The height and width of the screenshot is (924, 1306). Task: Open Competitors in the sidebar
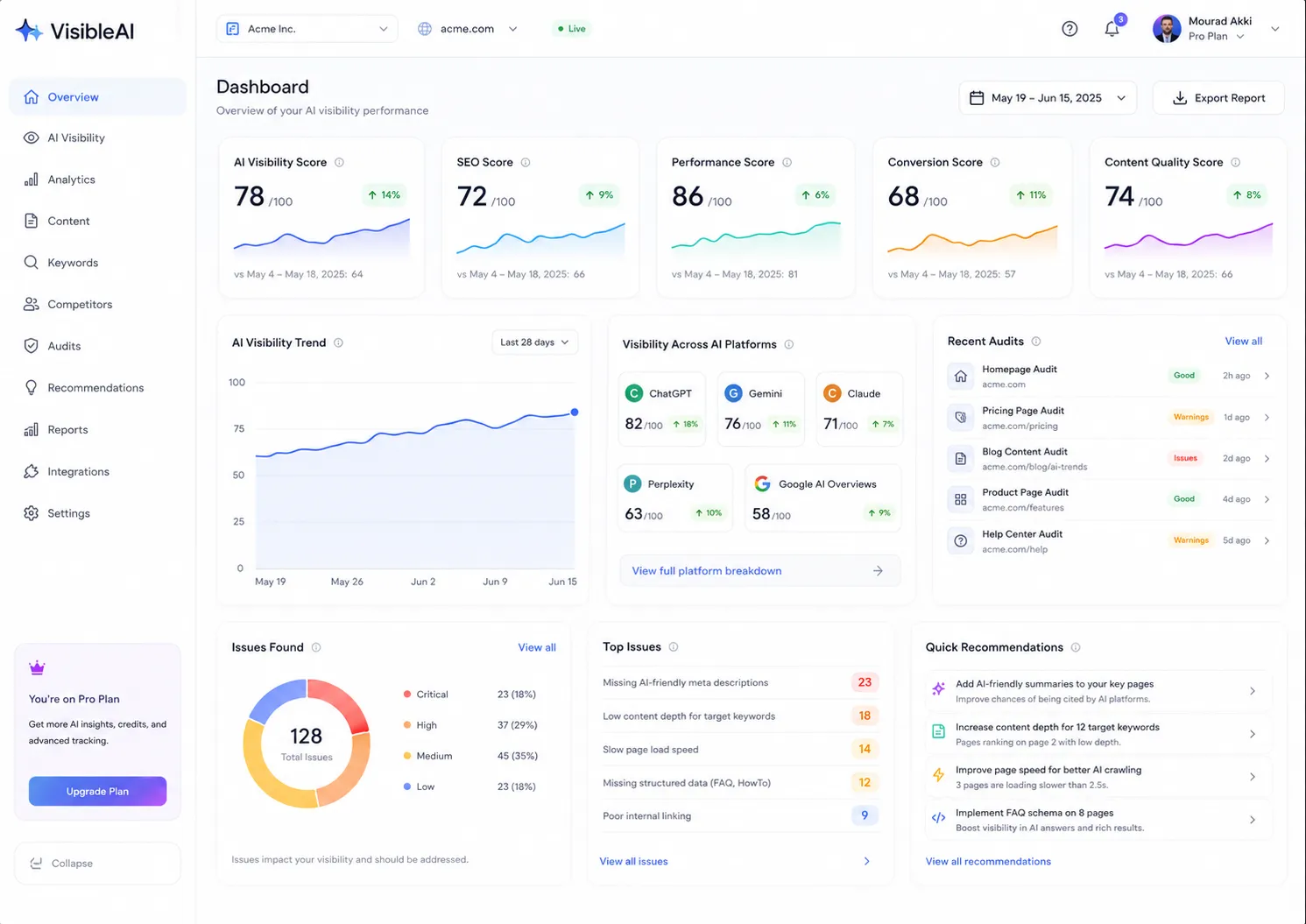(x=97, y=305)
